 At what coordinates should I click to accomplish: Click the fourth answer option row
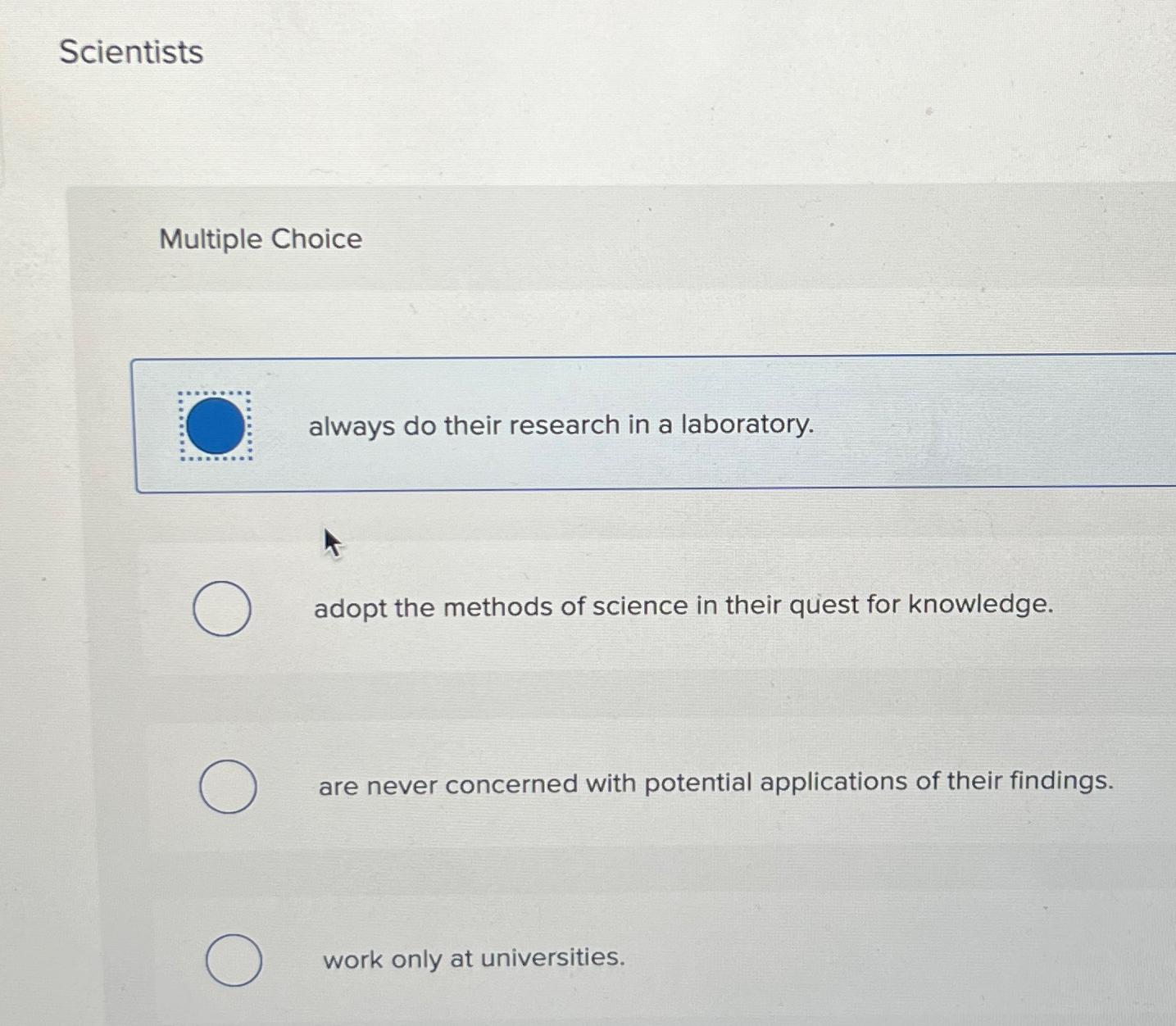(574, 959)
